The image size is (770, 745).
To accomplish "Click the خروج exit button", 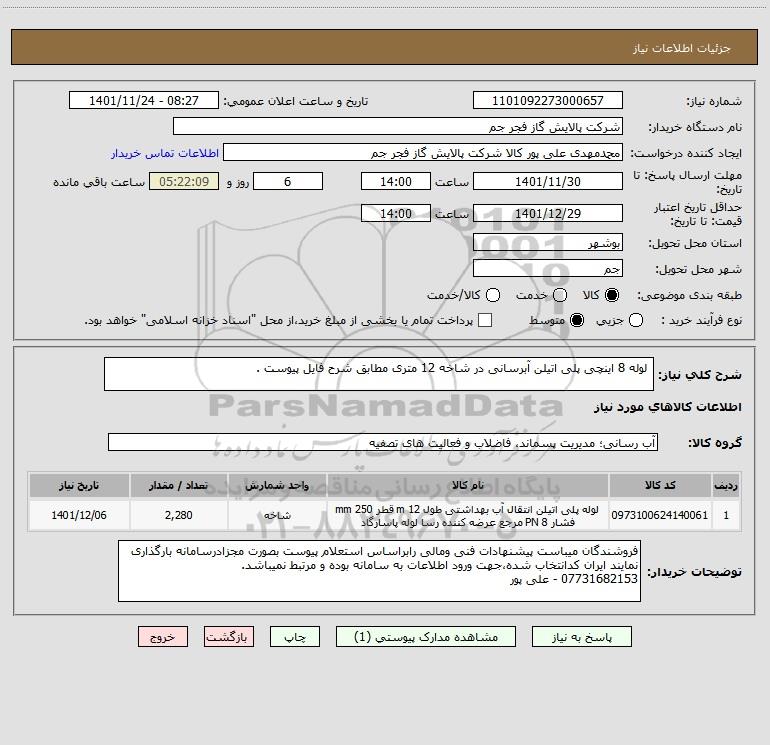I will click(163, 637).
